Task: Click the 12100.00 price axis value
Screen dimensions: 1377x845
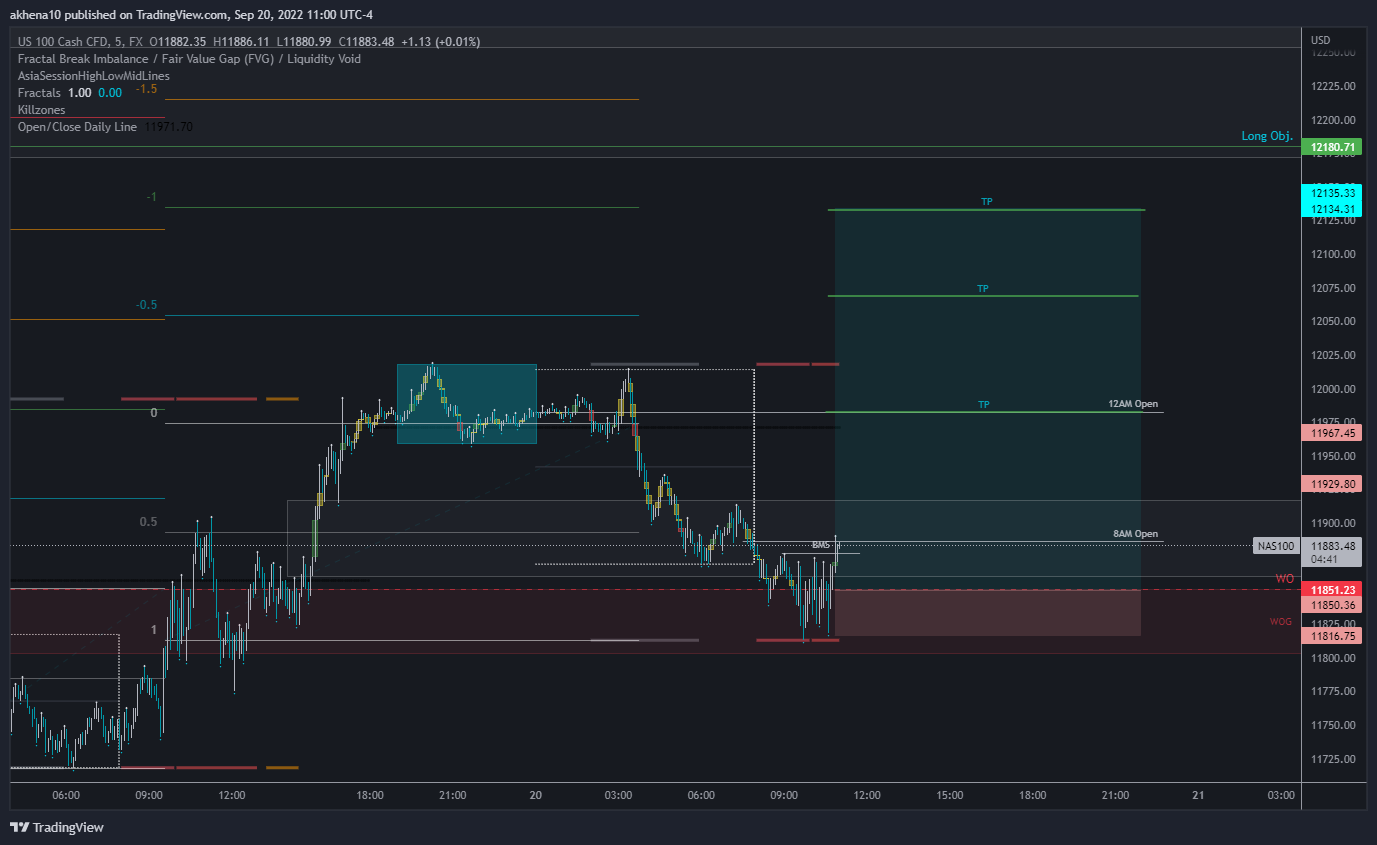Action: click(1333, 254)
